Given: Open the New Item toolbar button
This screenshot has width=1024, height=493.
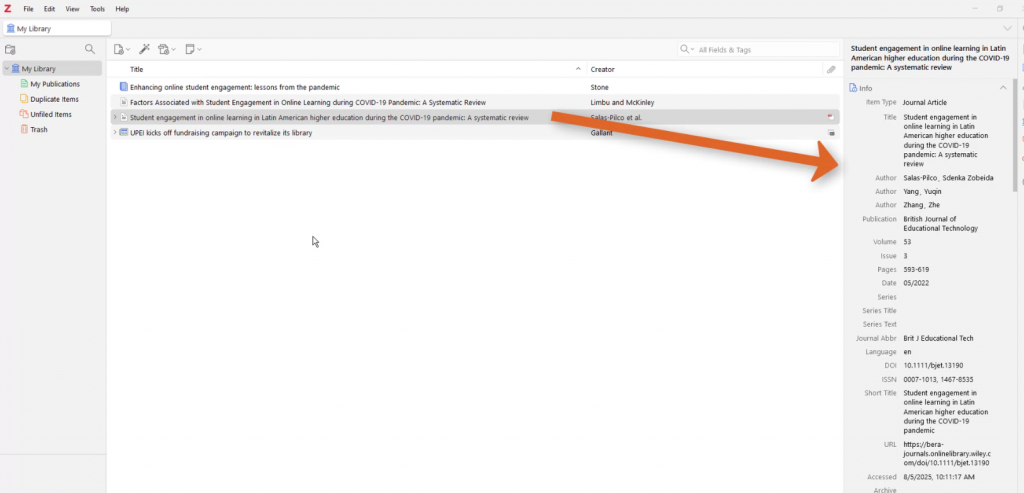Looking at the screenshot, I should (x=121, y=49).
